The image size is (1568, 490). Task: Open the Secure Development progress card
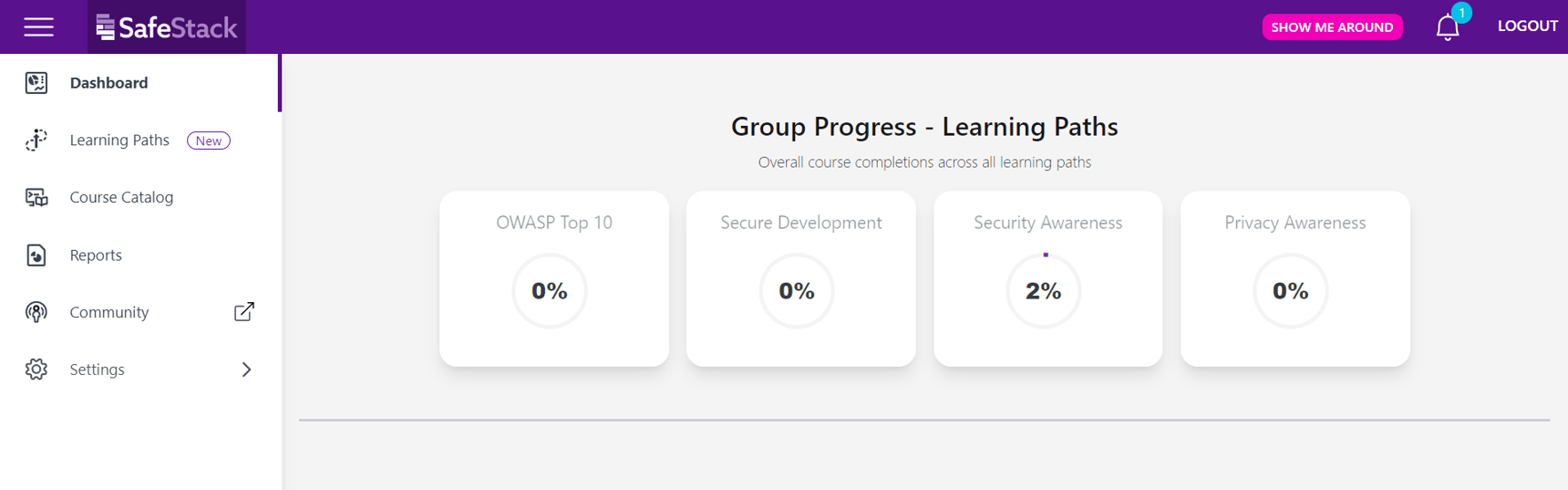[x=800, y=278]
